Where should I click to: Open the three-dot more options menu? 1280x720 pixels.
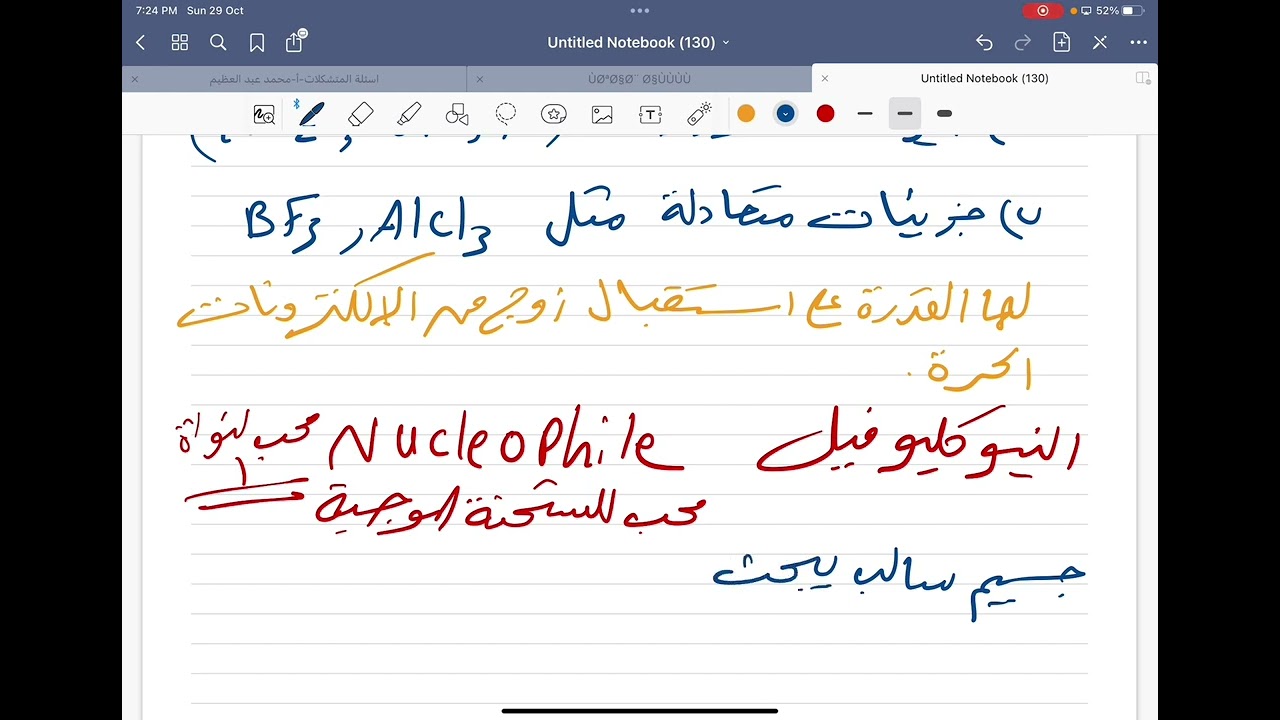(x=1138, y=42)
